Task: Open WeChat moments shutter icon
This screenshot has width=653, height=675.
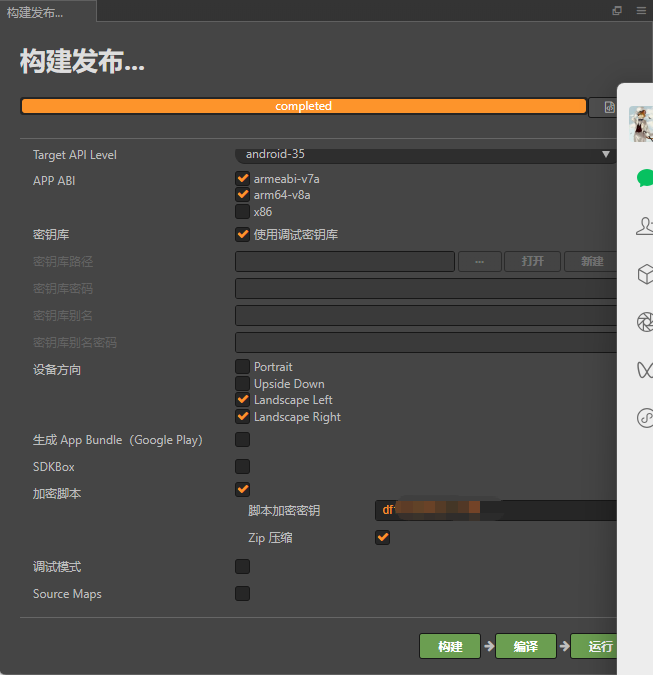Action: [645, 322]
